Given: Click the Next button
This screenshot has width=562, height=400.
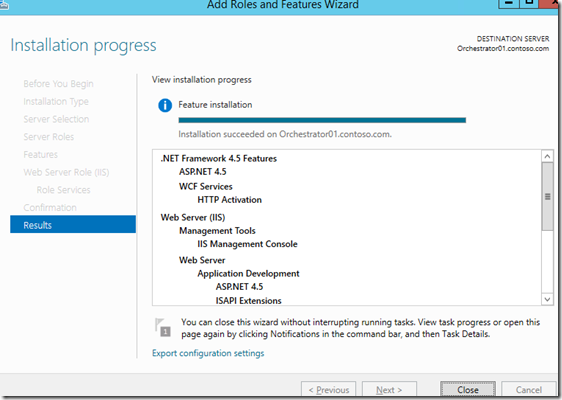Looking at the screenshot, I should (389, 390).
